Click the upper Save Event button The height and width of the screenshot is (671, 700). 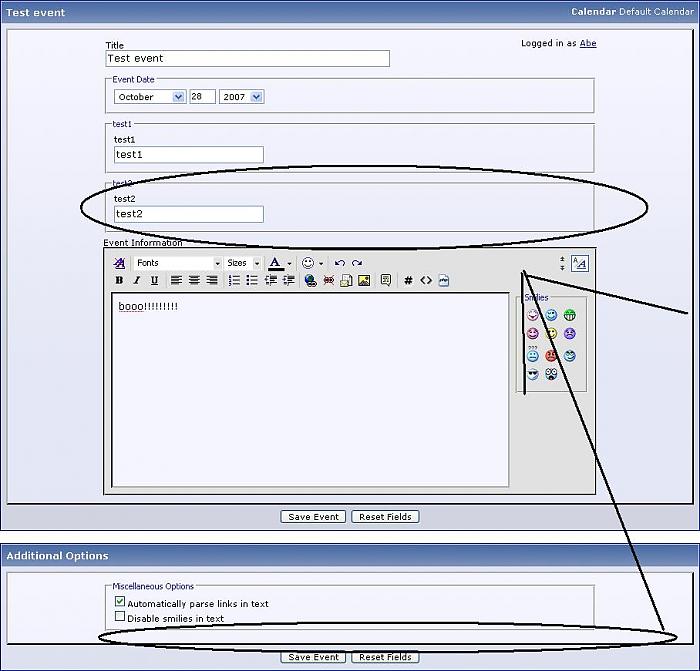point(313,517)
